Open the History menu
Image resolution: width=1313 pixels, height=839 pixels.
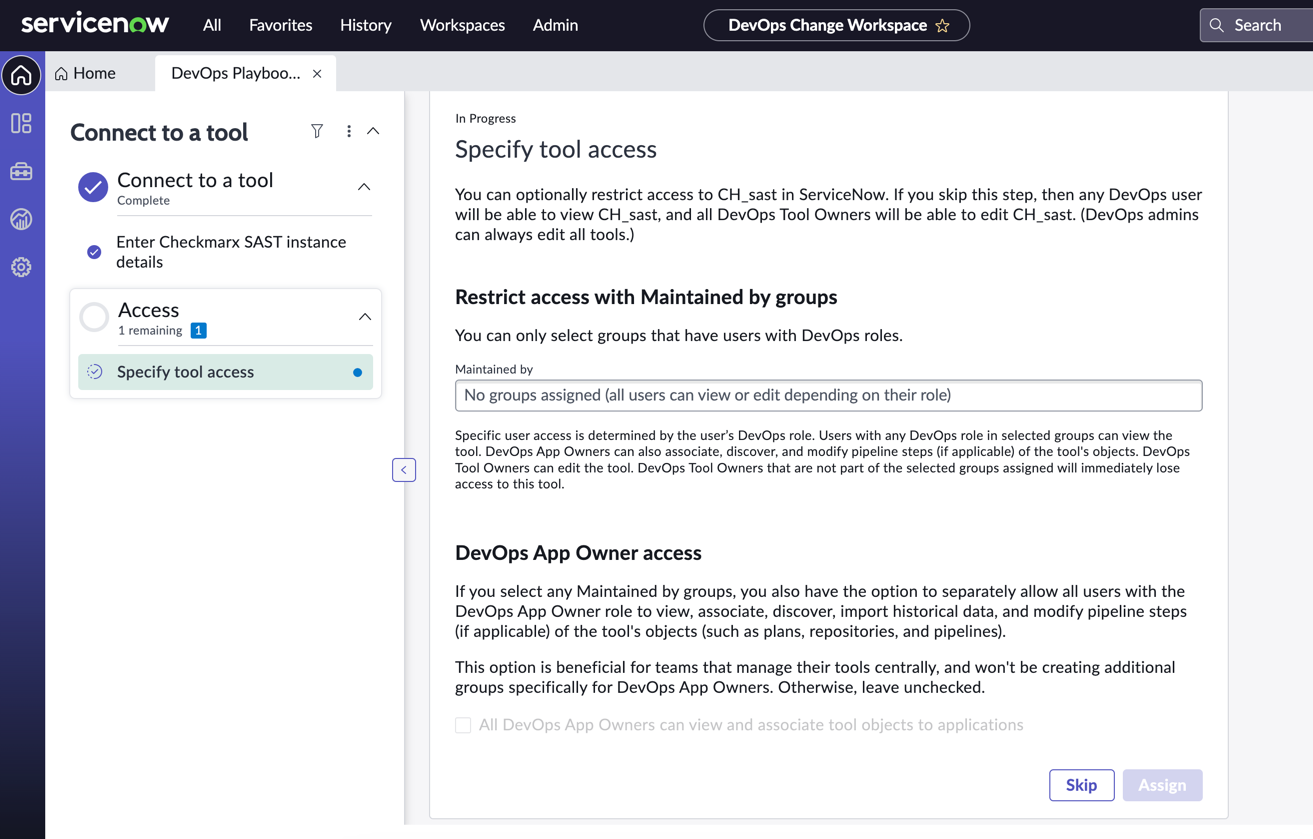[x=366, y=25]
